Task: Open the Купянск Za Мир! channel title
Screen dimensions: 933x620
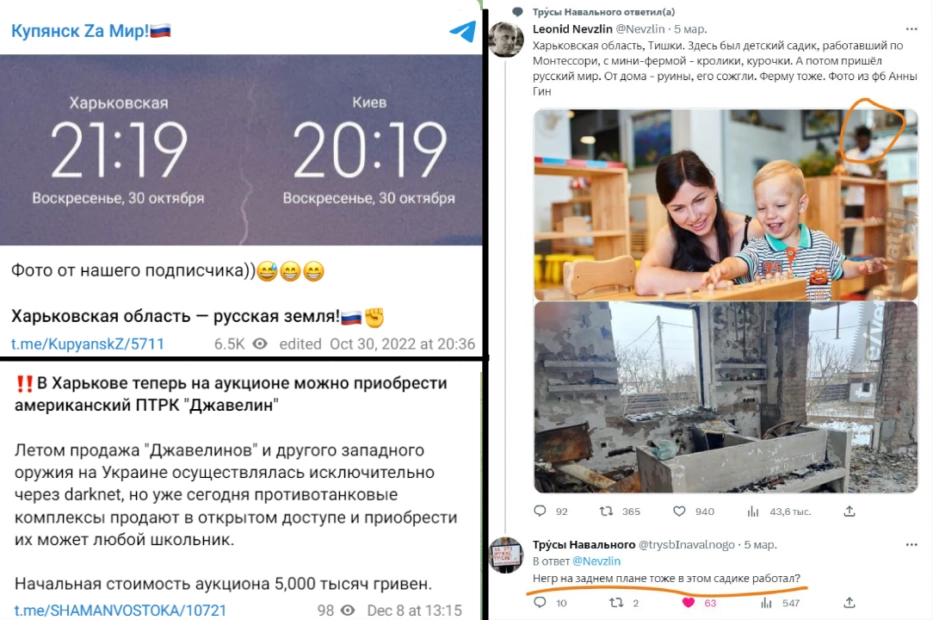Action: [x=91, y=30]
